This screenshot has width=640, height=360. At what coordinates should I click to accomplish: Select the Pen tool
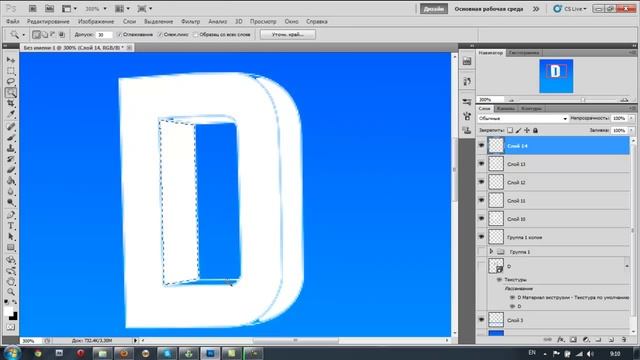[x=11, y=215]
